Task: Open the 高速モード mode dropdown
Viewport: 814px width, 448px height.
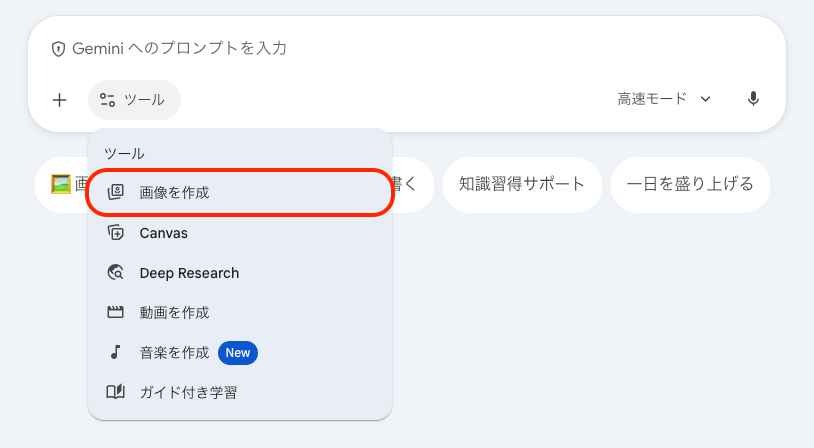Action: tap(652, 99)
